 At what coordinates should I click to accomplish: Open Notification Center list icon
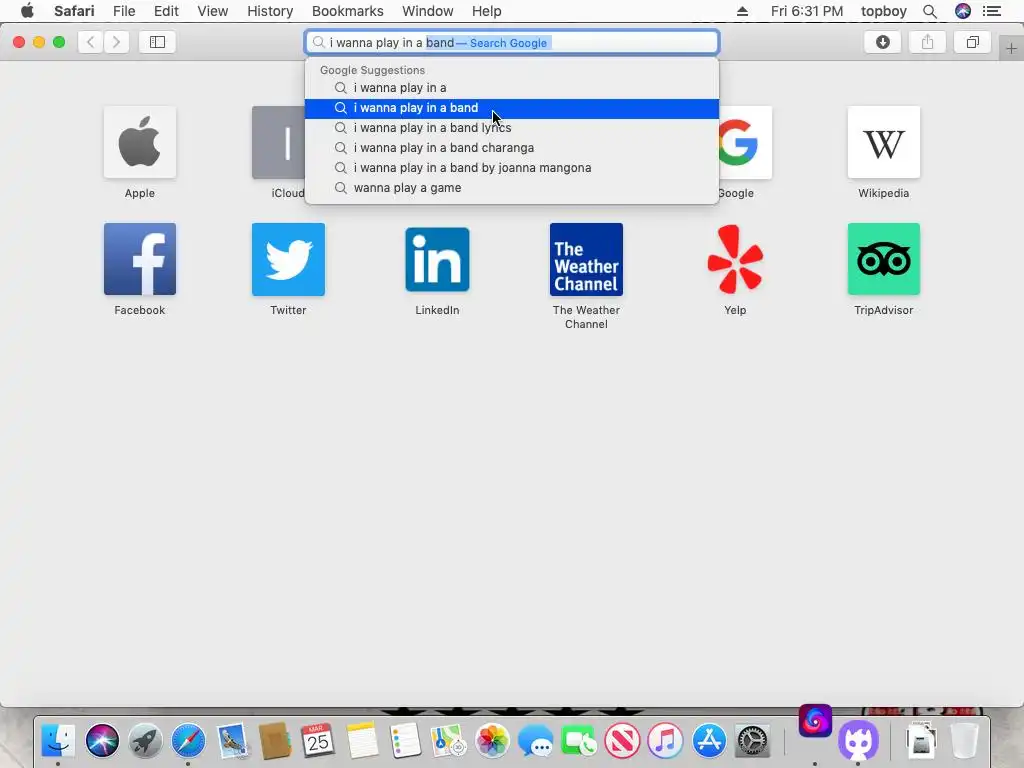[x=992, y=11]
